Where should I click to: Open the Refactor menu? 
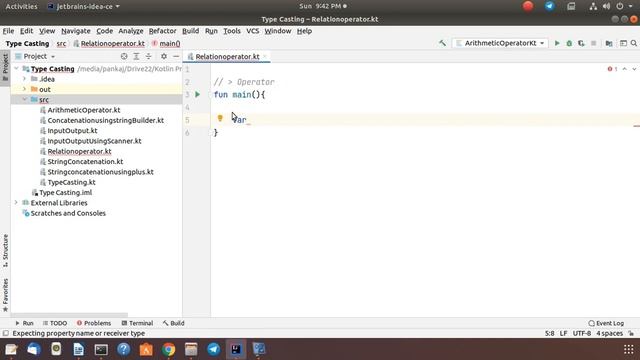point(162,31)
